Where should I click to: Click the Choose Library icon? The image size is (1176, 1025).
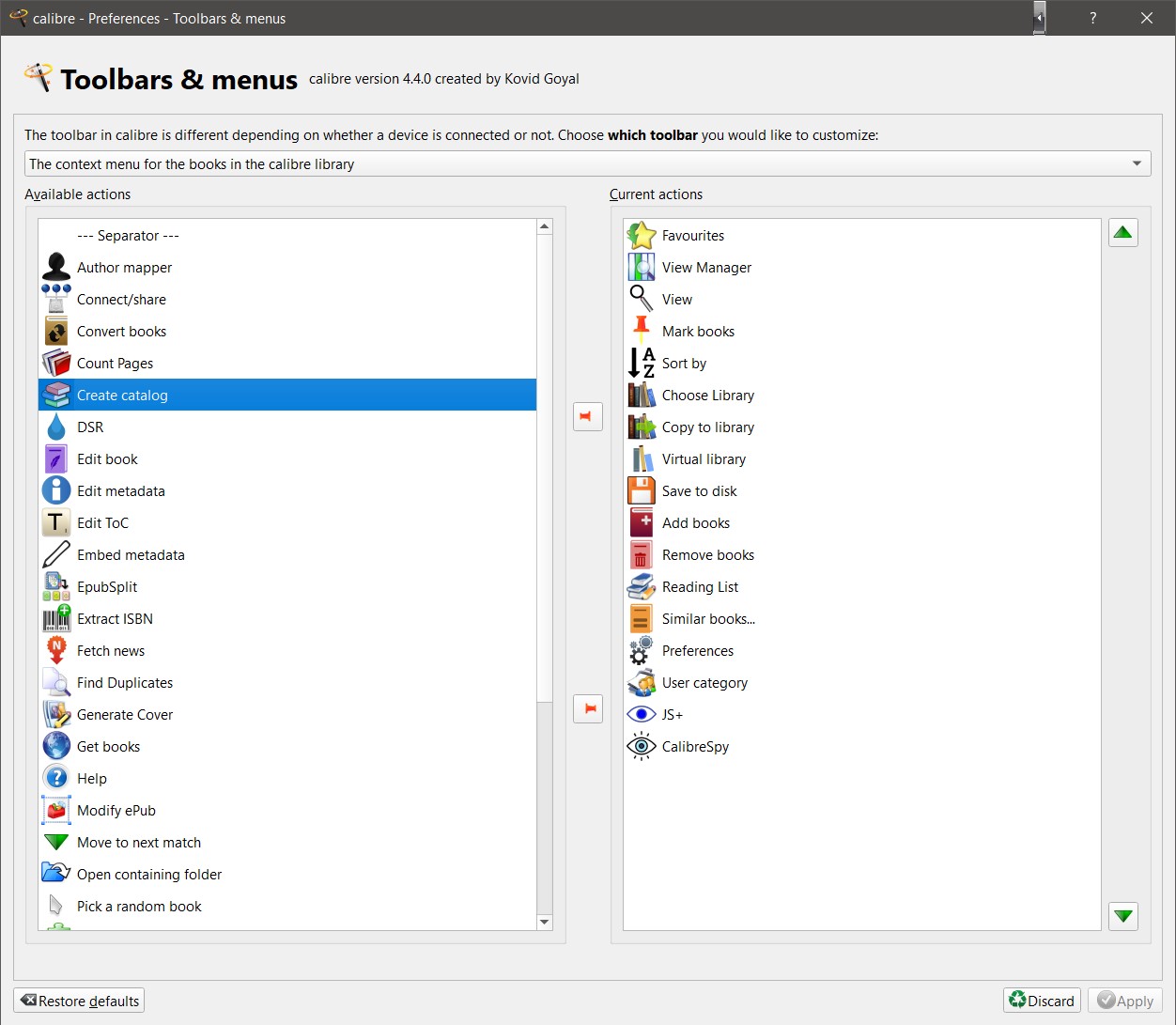pyautogui.click(x=642, y=395)
